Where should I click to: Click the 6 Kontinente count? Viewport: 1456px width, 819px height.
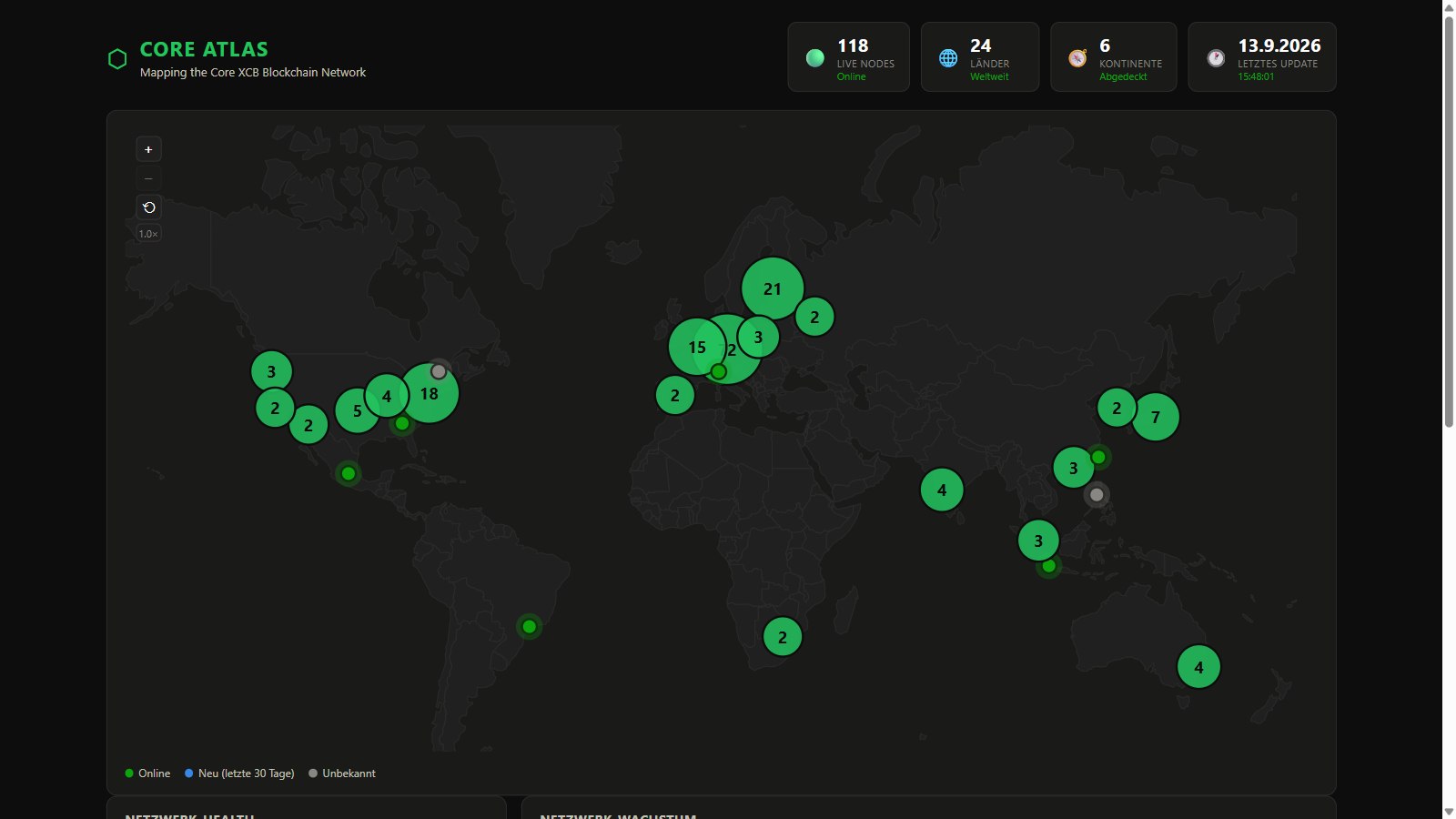(1105, 45)
